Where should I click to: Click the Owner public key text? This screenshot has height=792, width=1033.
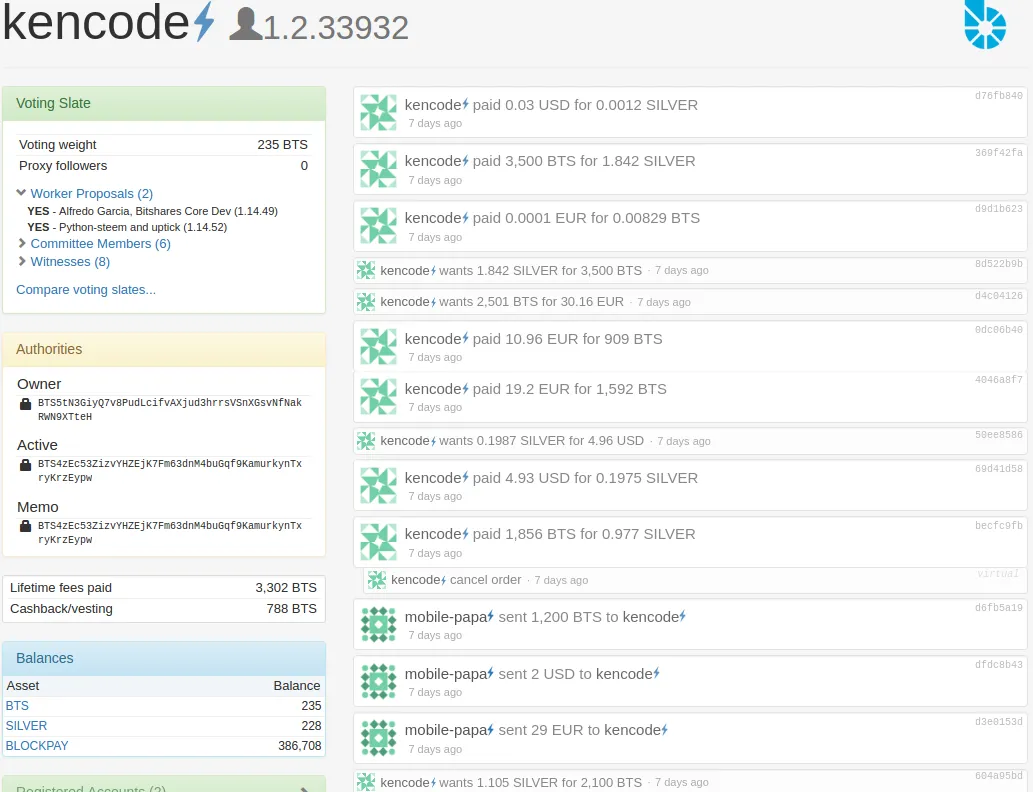tap(170, 410)
